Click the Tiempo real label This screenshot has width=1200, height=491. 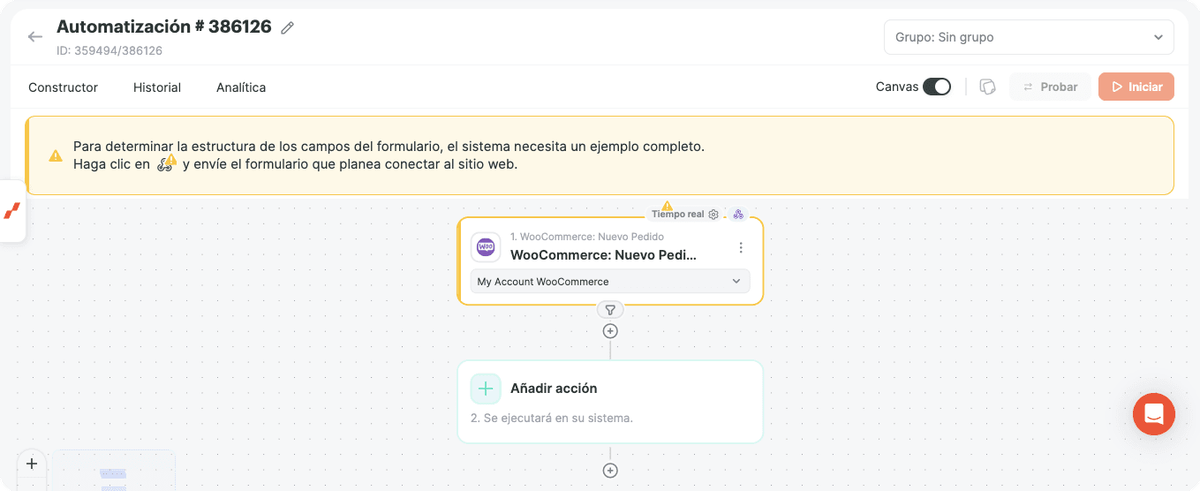(x=678, y=214)
